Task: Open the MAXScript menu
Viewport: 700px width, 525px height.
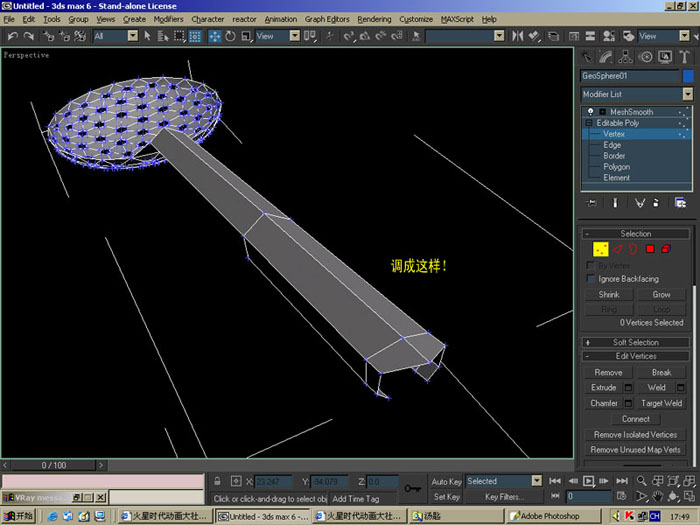Action: [457, 19]
